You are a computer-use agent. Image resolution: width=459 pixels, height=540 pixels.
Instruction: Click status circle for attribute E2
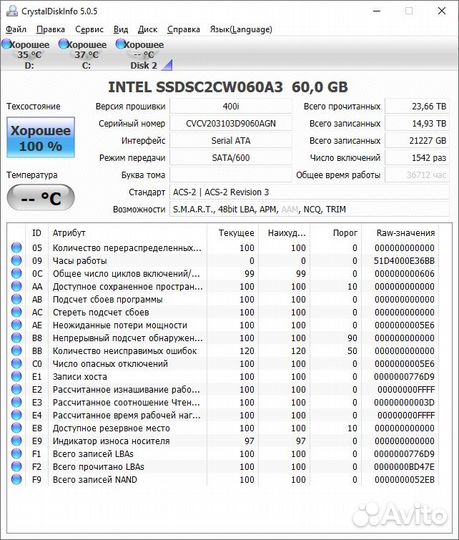tap(16, 390)
